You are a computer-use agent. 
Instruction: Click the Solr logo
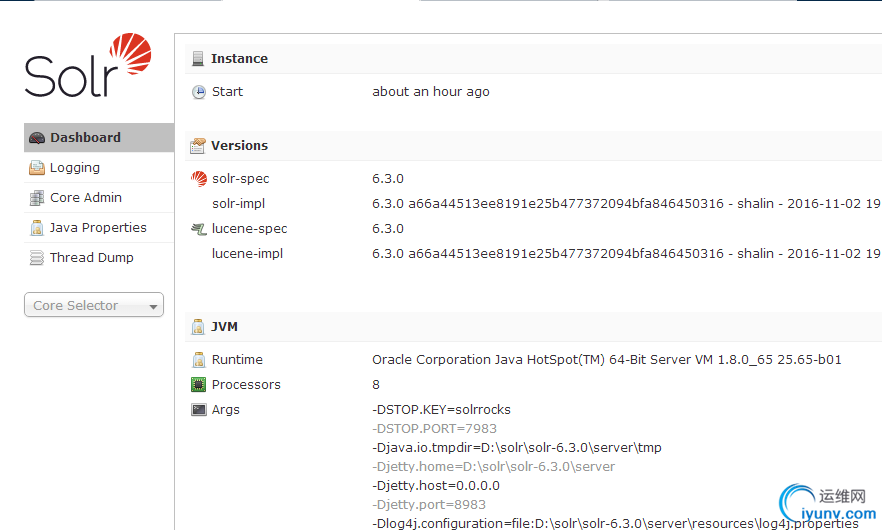[88, 65]
